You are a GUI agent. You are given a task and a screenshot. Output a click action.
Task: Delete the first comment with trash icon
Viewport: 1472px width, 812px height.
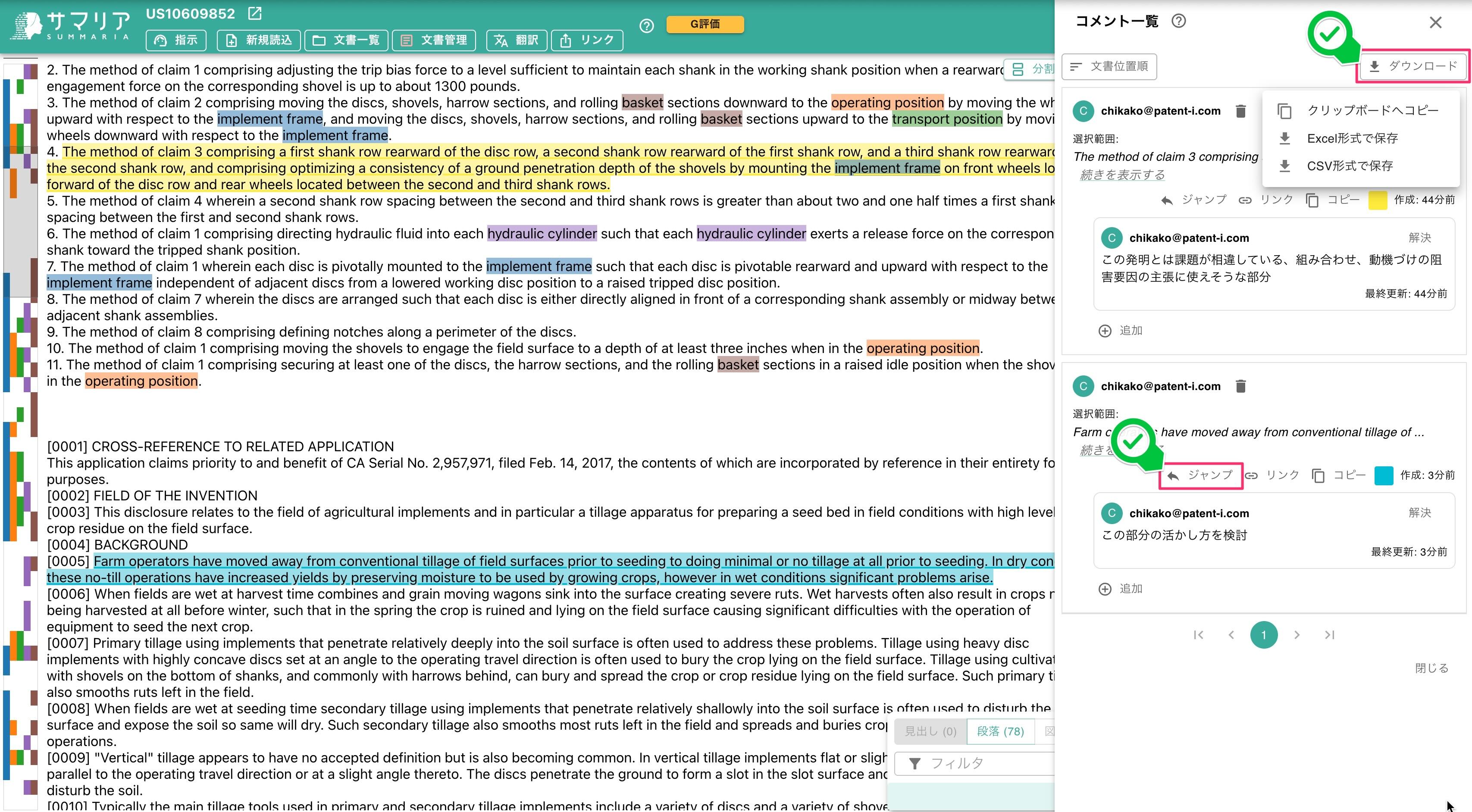1240,111
